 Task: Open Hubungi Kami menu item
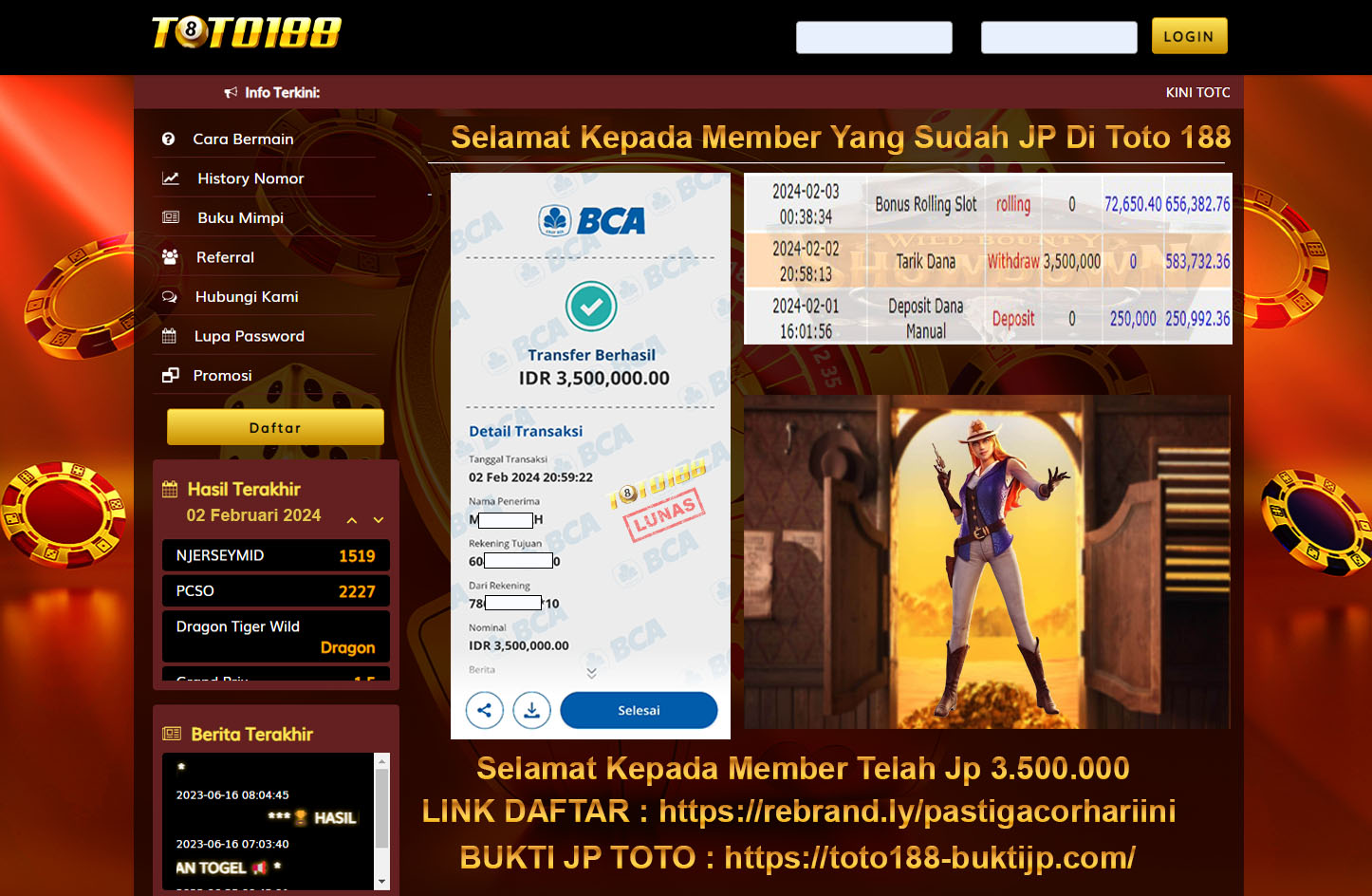[x=264, y=296]
